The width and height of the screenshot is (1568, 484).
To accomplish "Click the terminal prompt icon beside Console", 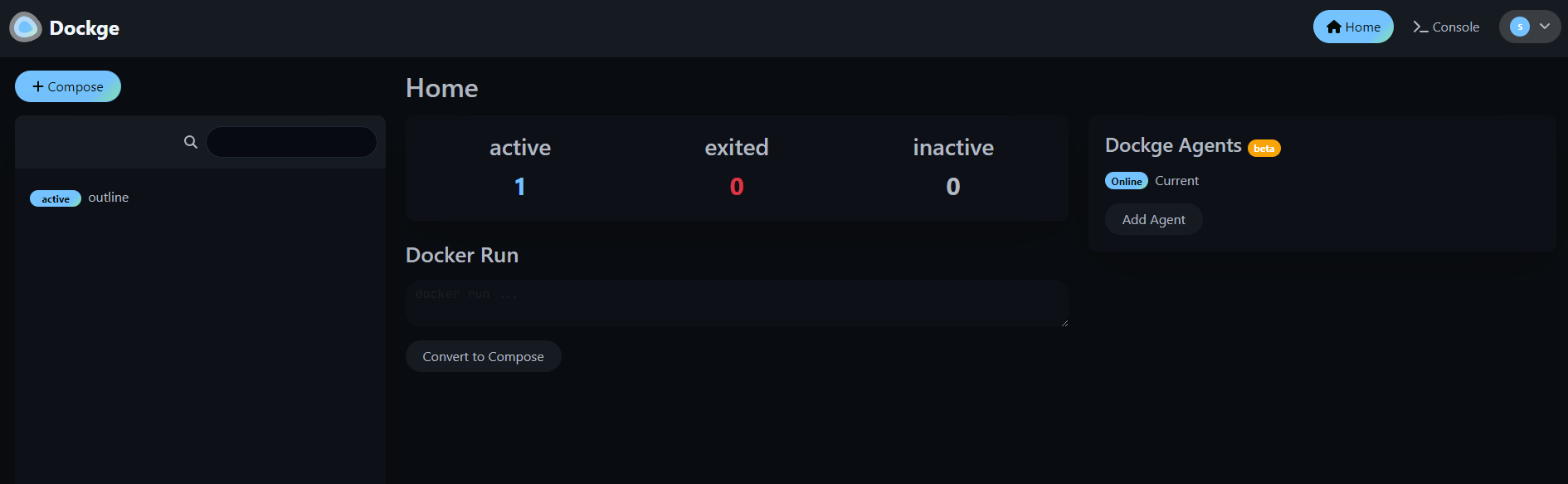I will [x=1420, y=27].
